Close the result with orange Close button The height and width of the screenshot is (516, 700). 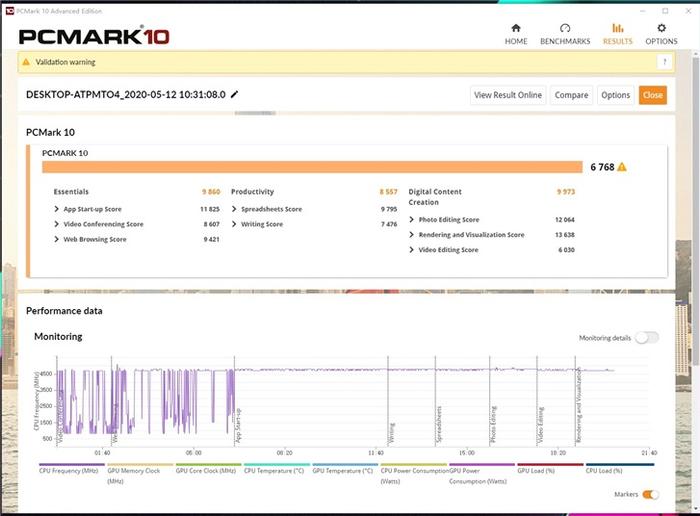(653, 95)
